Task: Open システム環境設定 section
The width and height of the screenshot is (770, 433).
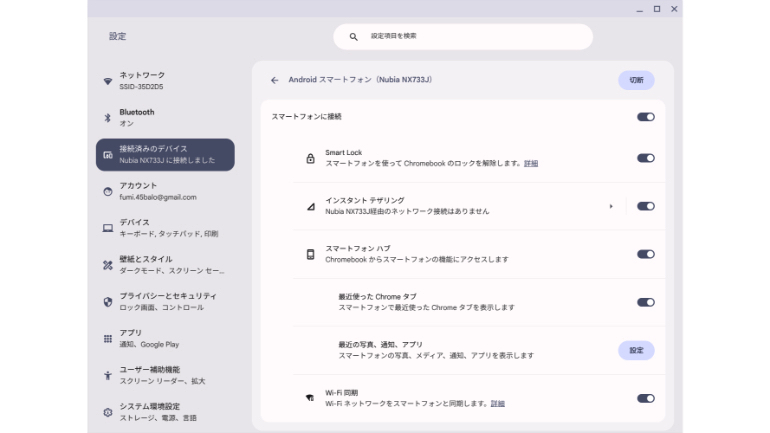Action: pos(165,412)
